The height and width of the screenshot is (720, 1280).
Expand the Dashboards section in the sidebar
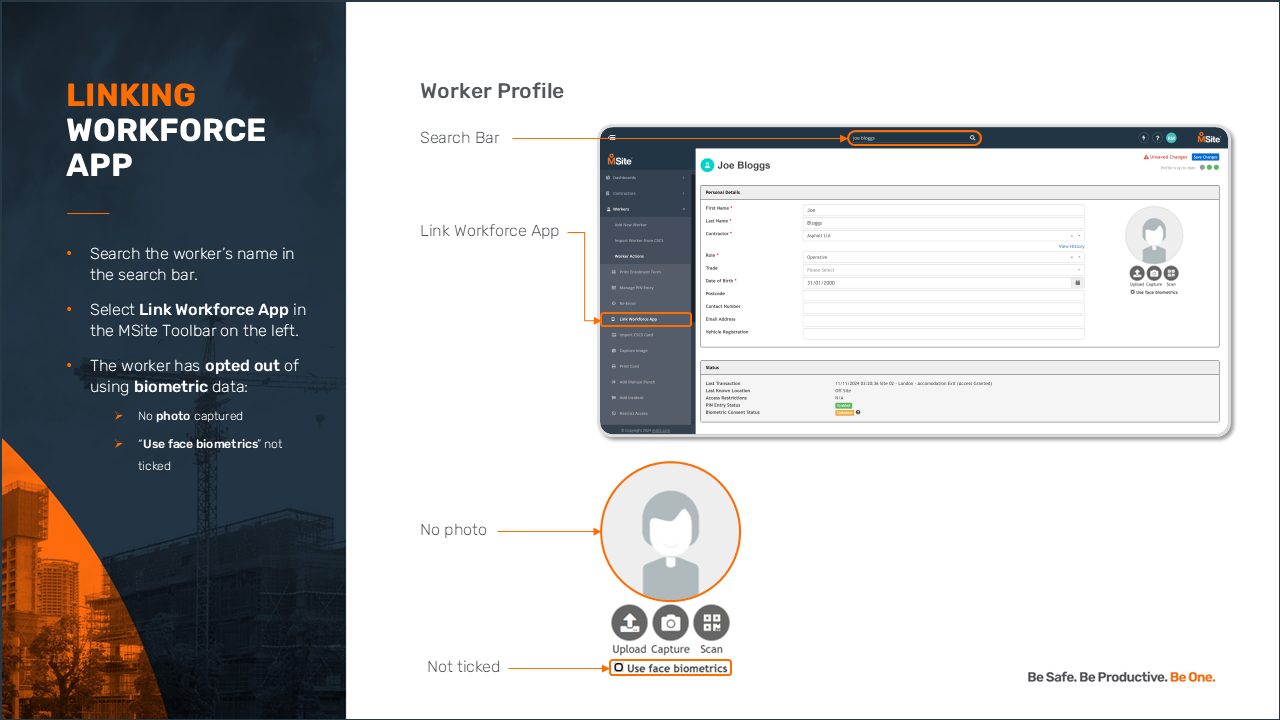click(645, 178)
